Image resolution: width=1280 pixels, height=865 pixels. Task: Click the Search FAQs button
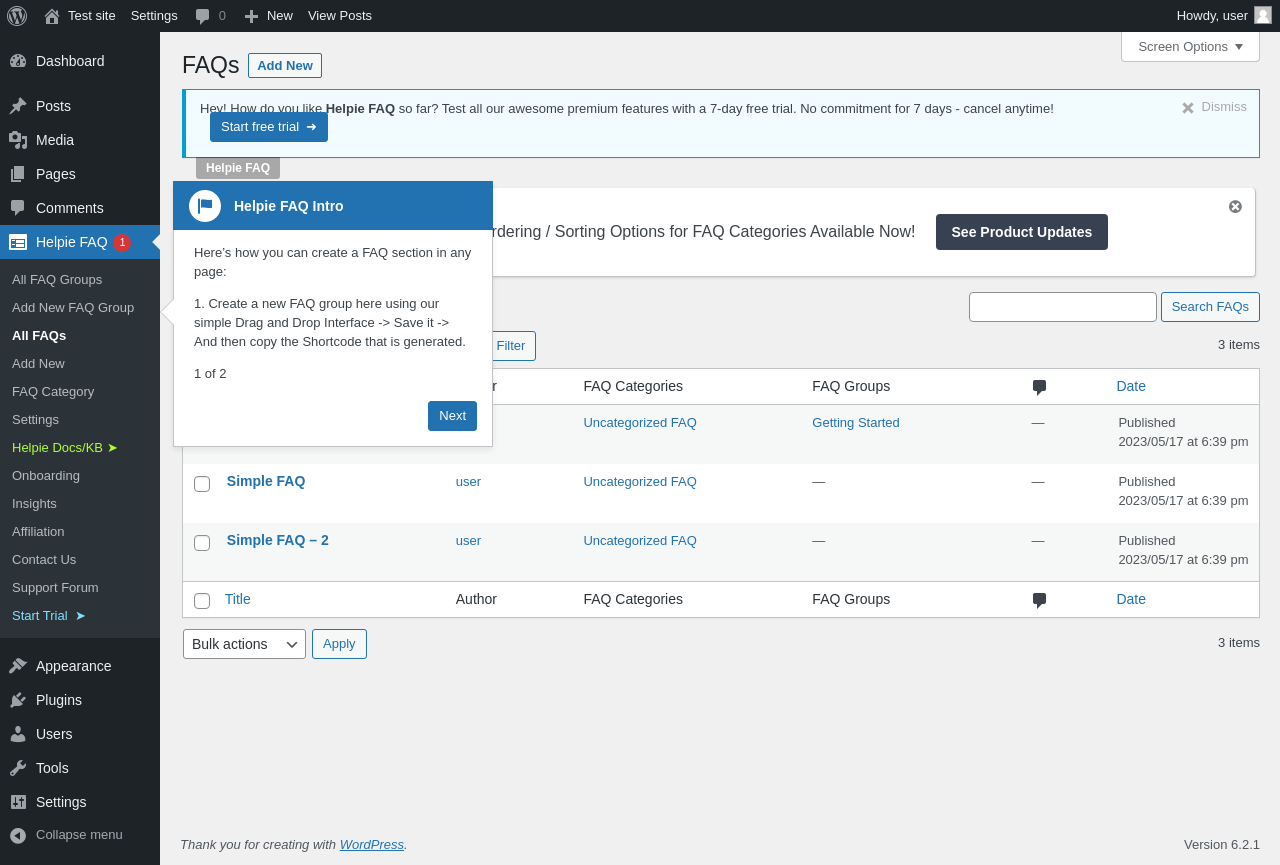[1210, 307]
